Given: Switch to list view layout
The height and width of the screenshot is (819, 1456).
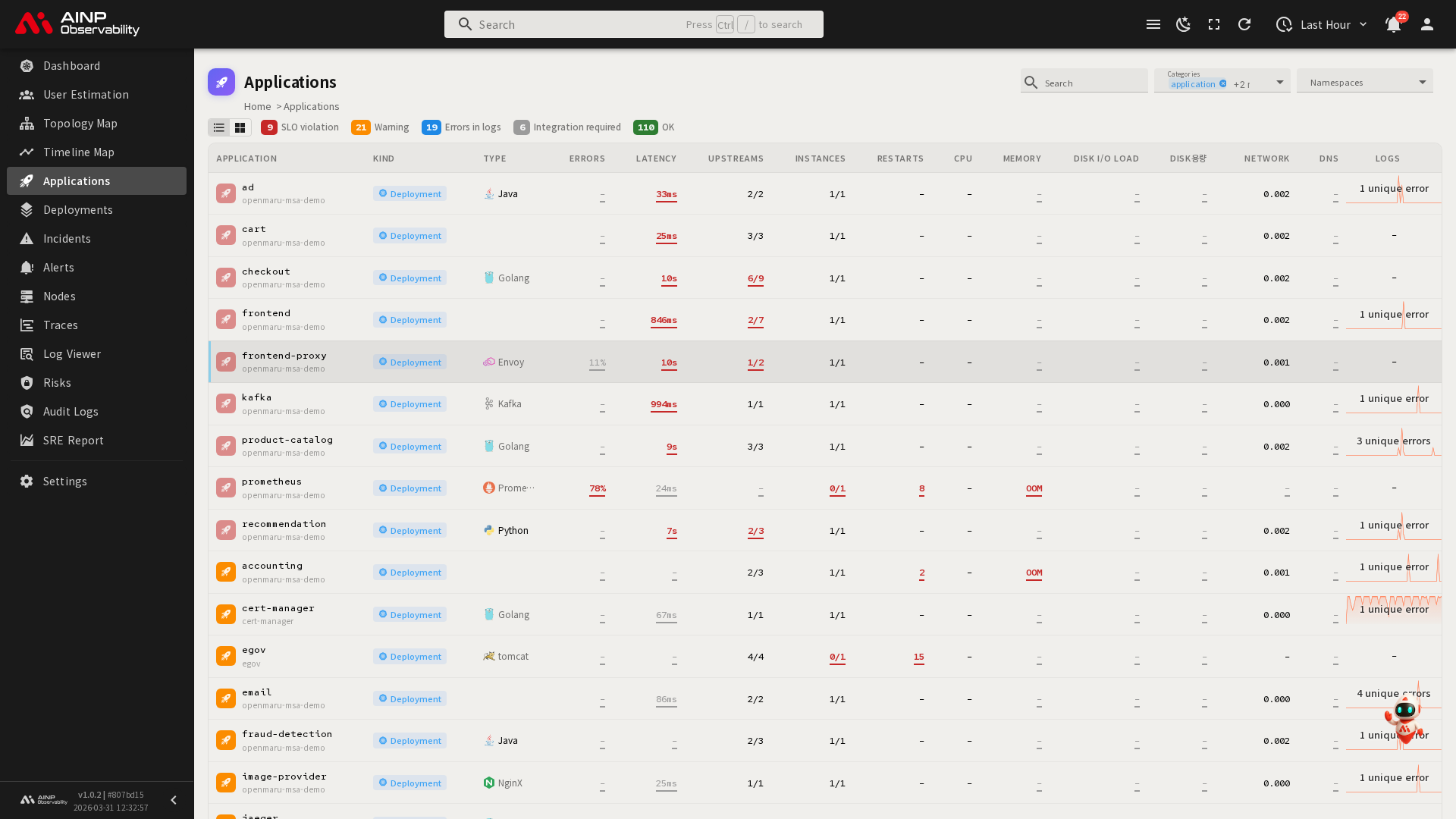Looking at the screenshot, I should tap(219, 127).
